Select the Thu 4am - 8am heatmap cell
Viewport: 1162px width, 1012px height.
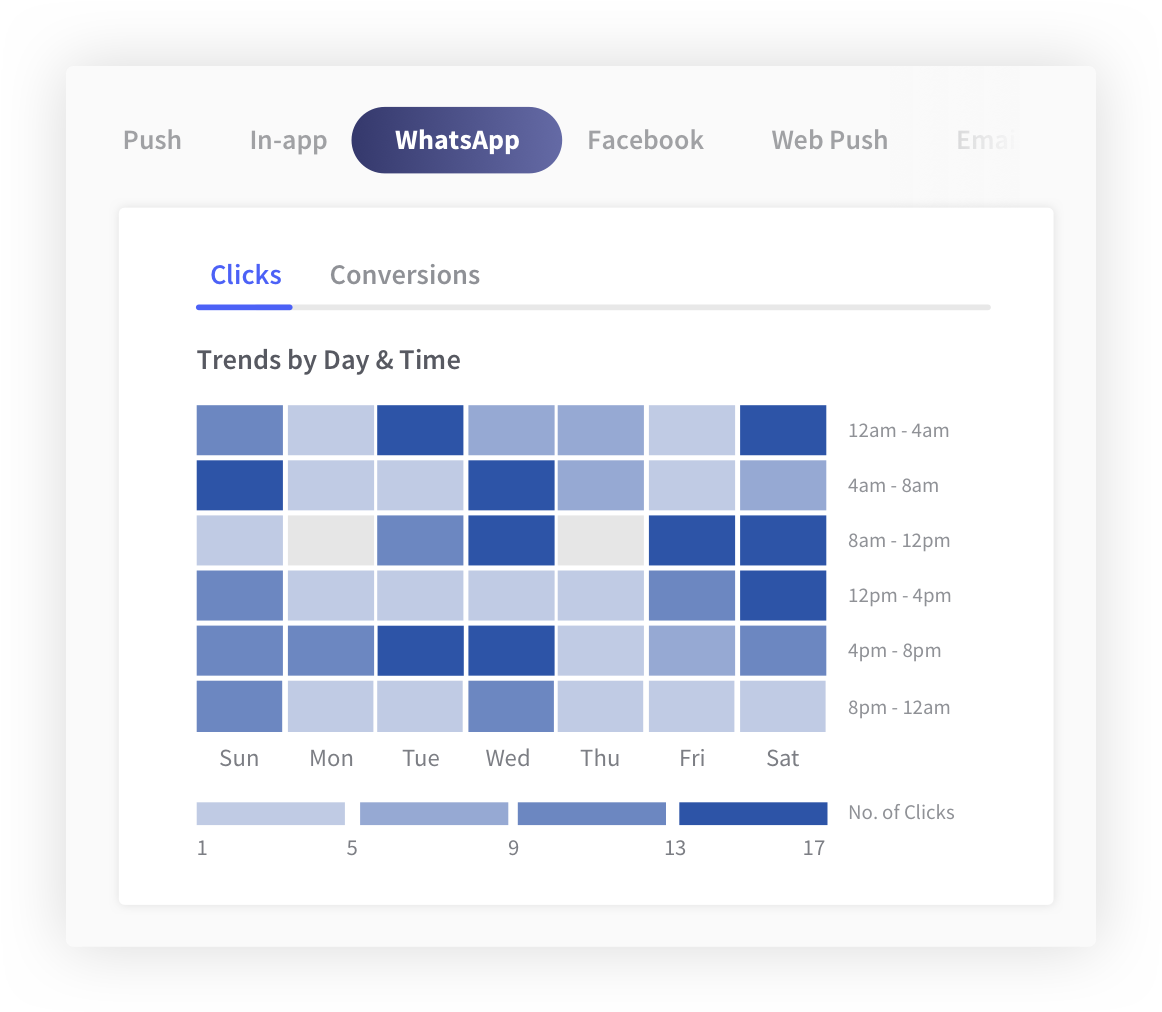(601, 485)
